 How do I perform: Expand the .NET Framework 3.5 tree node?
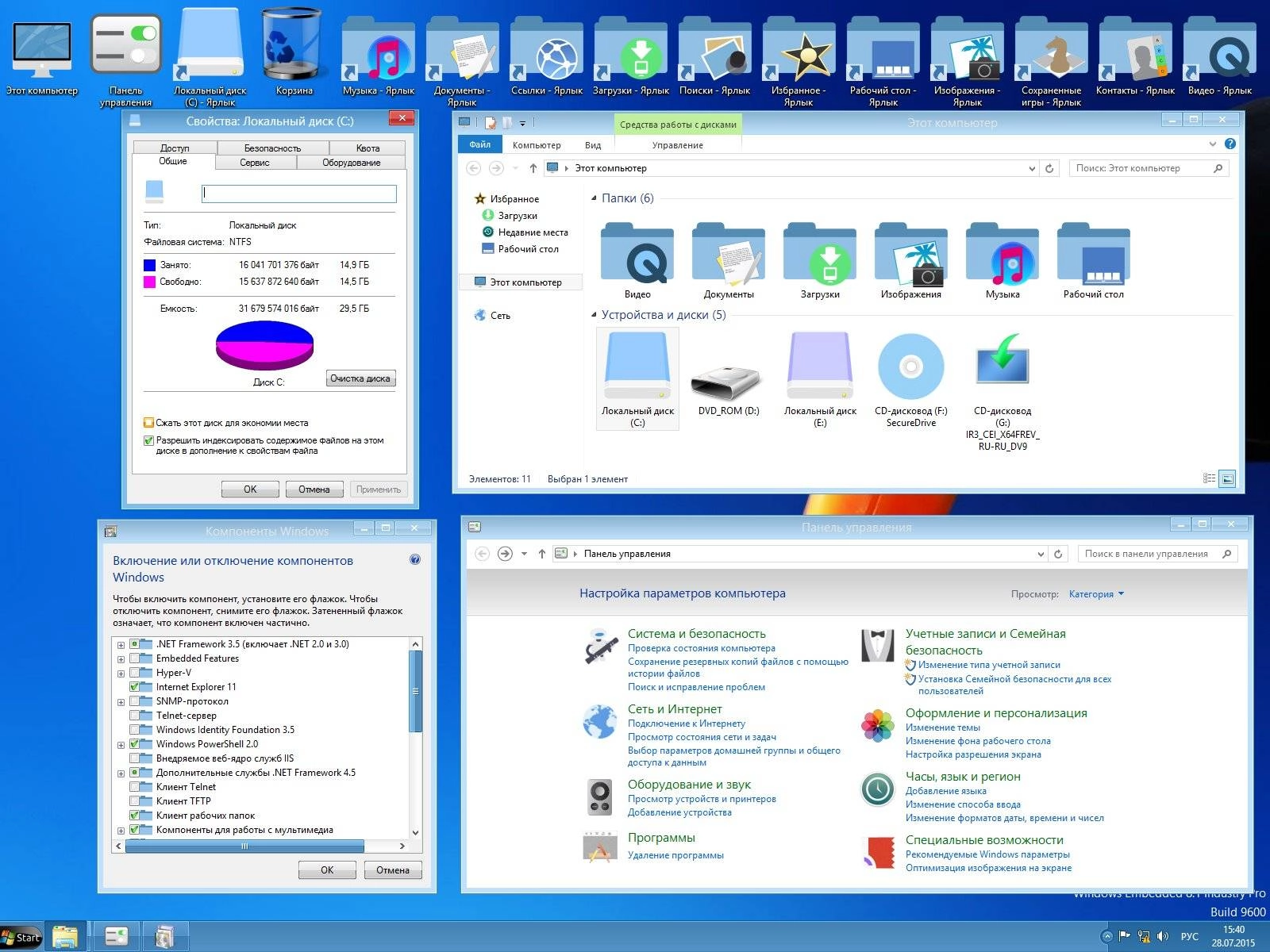pyautogui.click(x=121, y=644)
